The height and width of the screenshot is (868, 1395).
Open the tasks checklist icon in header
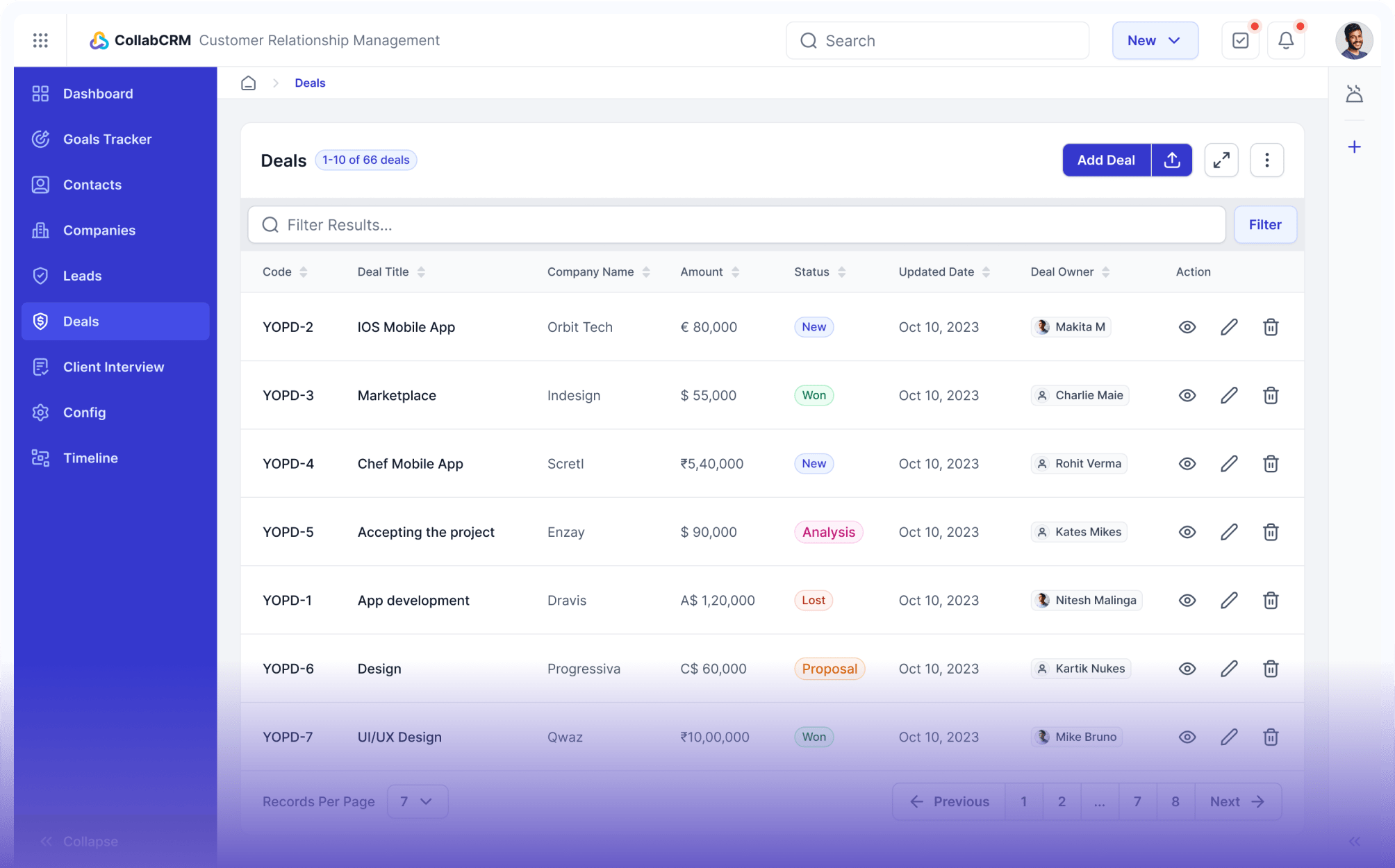point(1240,40)
